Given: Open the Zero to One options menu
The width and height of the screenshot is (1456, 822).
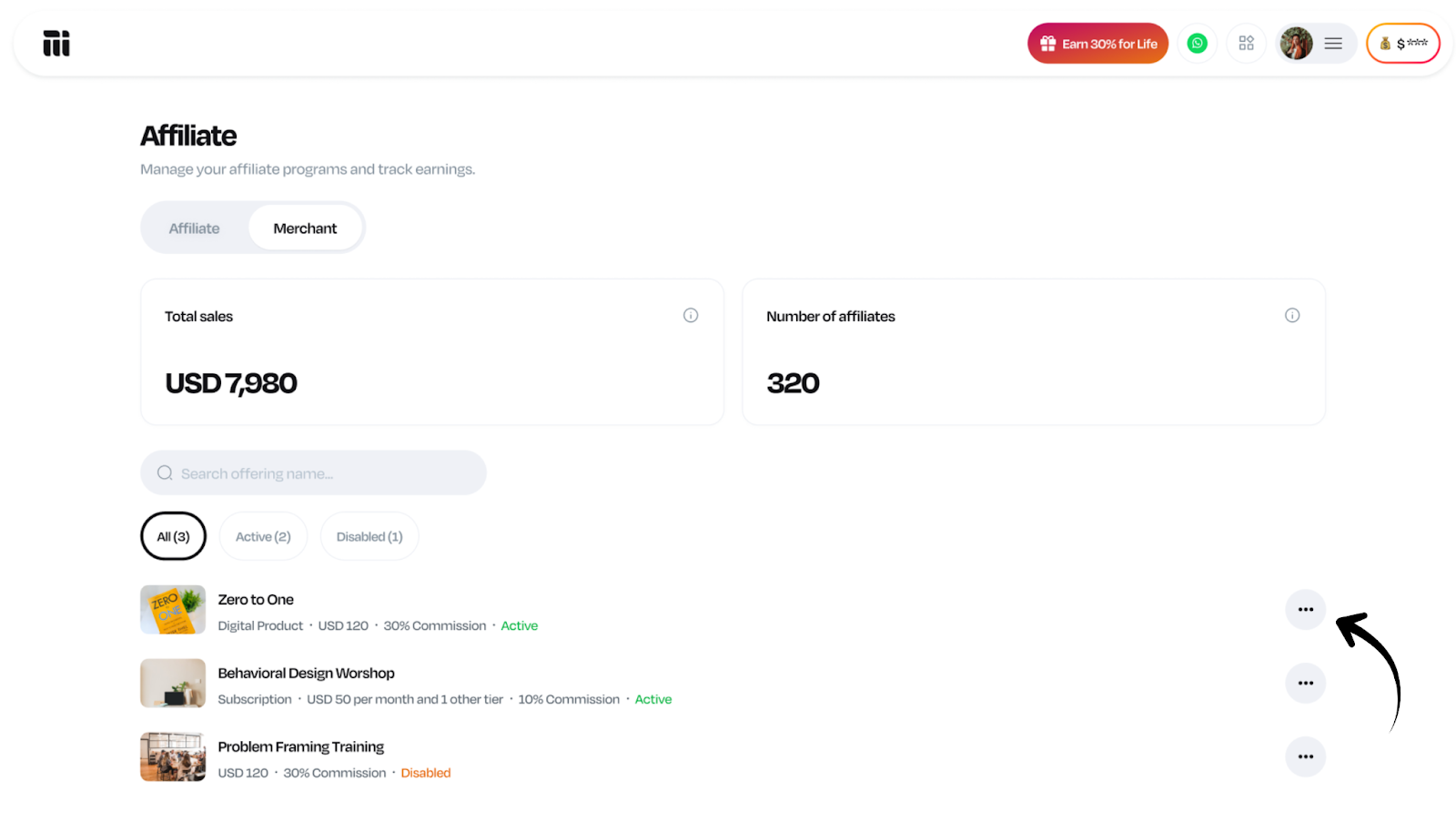Looking at the screenshot, I should pos(1305,610).
